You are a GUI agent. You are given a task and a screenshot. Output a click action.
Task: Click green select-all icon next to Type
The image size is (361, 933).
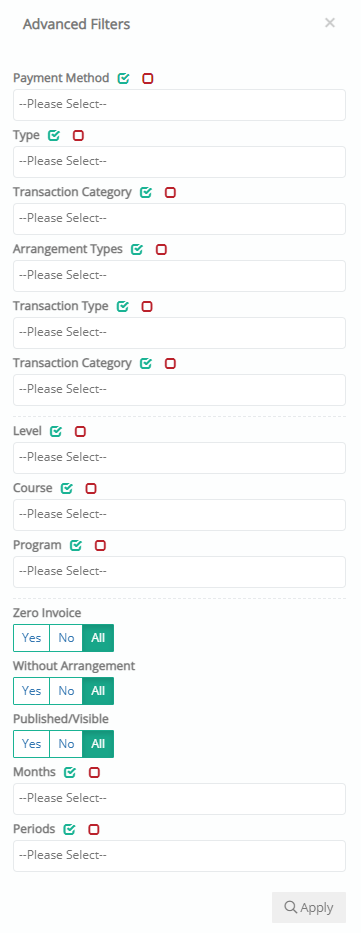(54, 136)
